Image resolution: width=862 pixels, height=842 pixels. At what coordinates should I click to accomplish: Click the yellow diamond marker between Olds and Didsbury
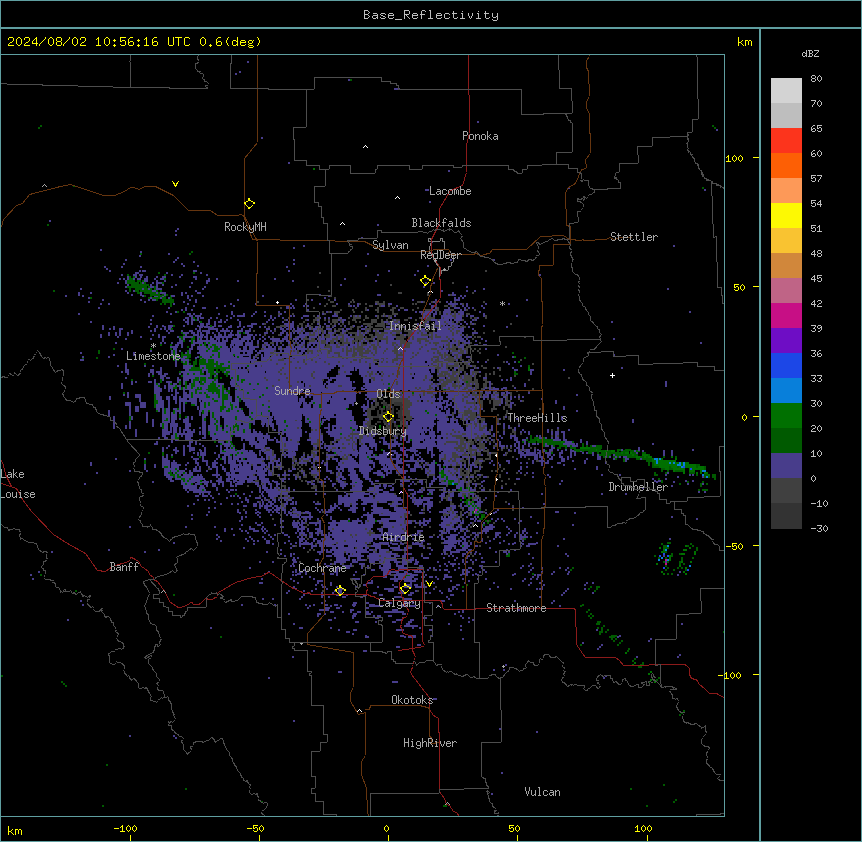point(388,417)
